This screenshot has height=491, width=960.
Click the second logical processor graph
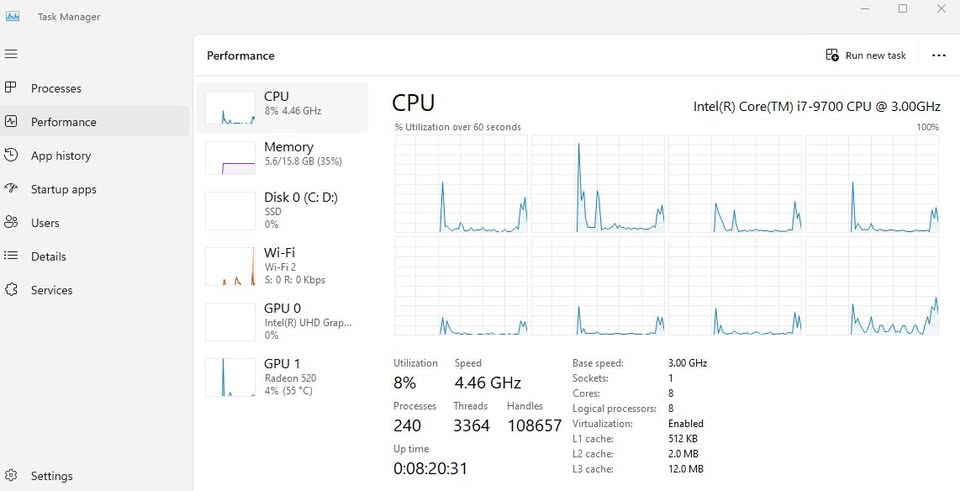598,184
